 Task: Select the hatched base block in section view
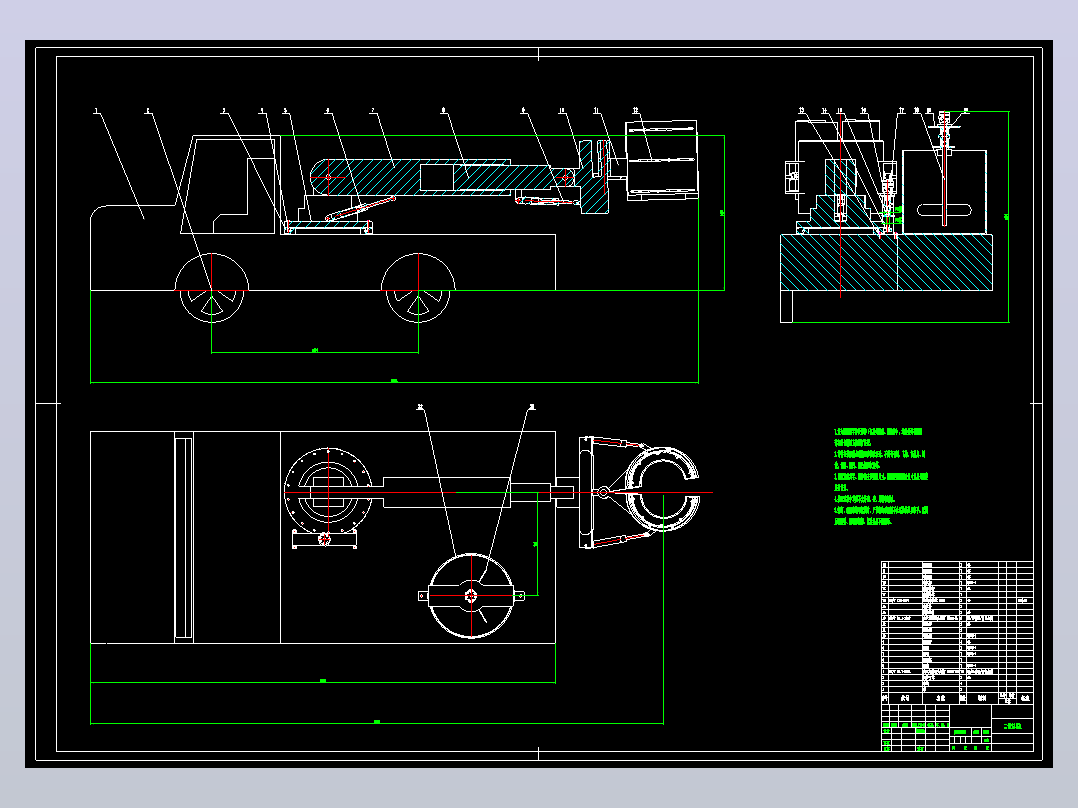(886, 262)
